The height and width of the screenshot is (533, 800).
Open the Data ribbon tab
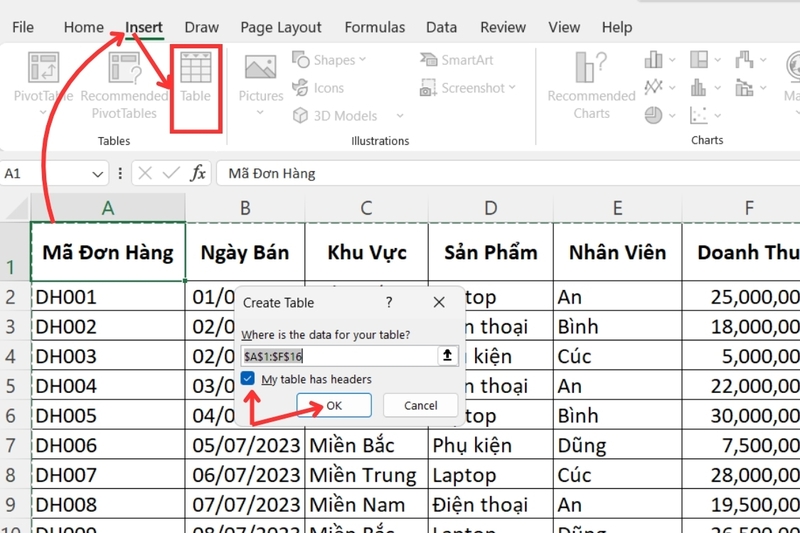point(441,27)
